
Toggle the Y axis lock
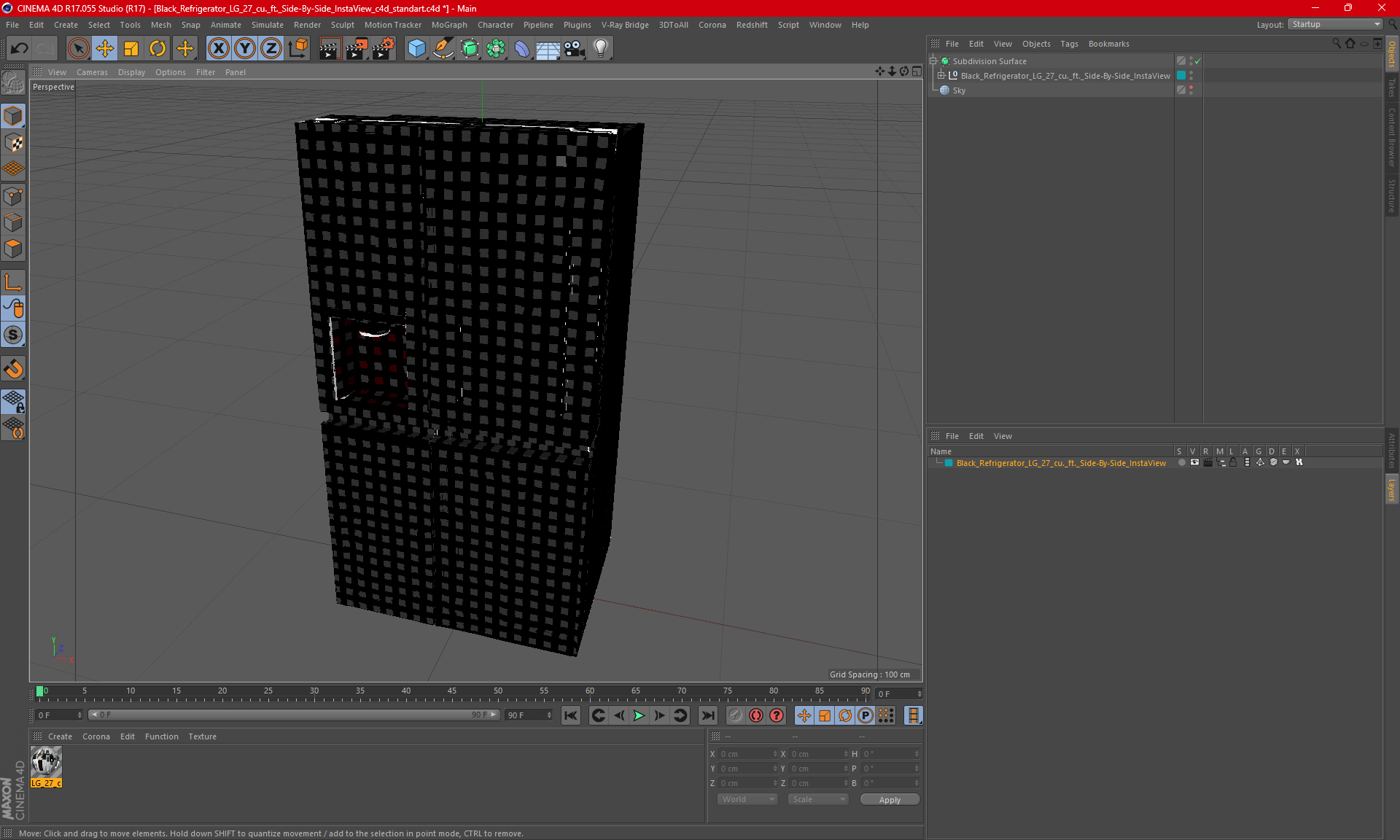(245, 48)
